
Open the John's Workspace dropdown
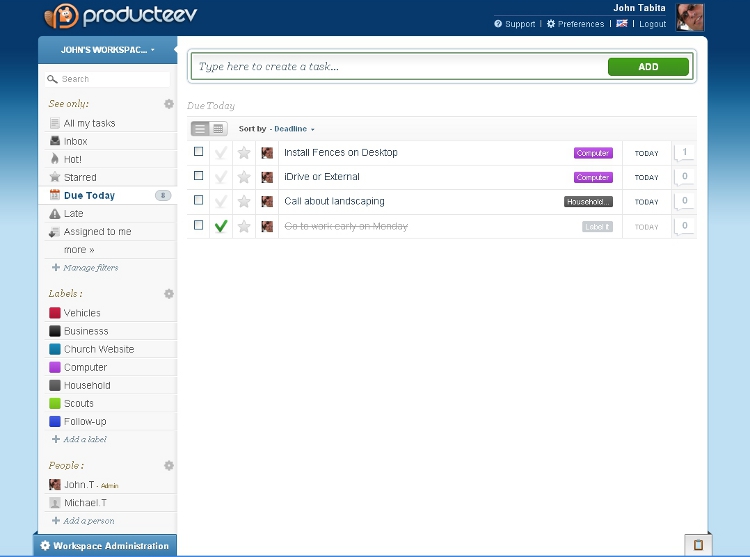[107, 49]
